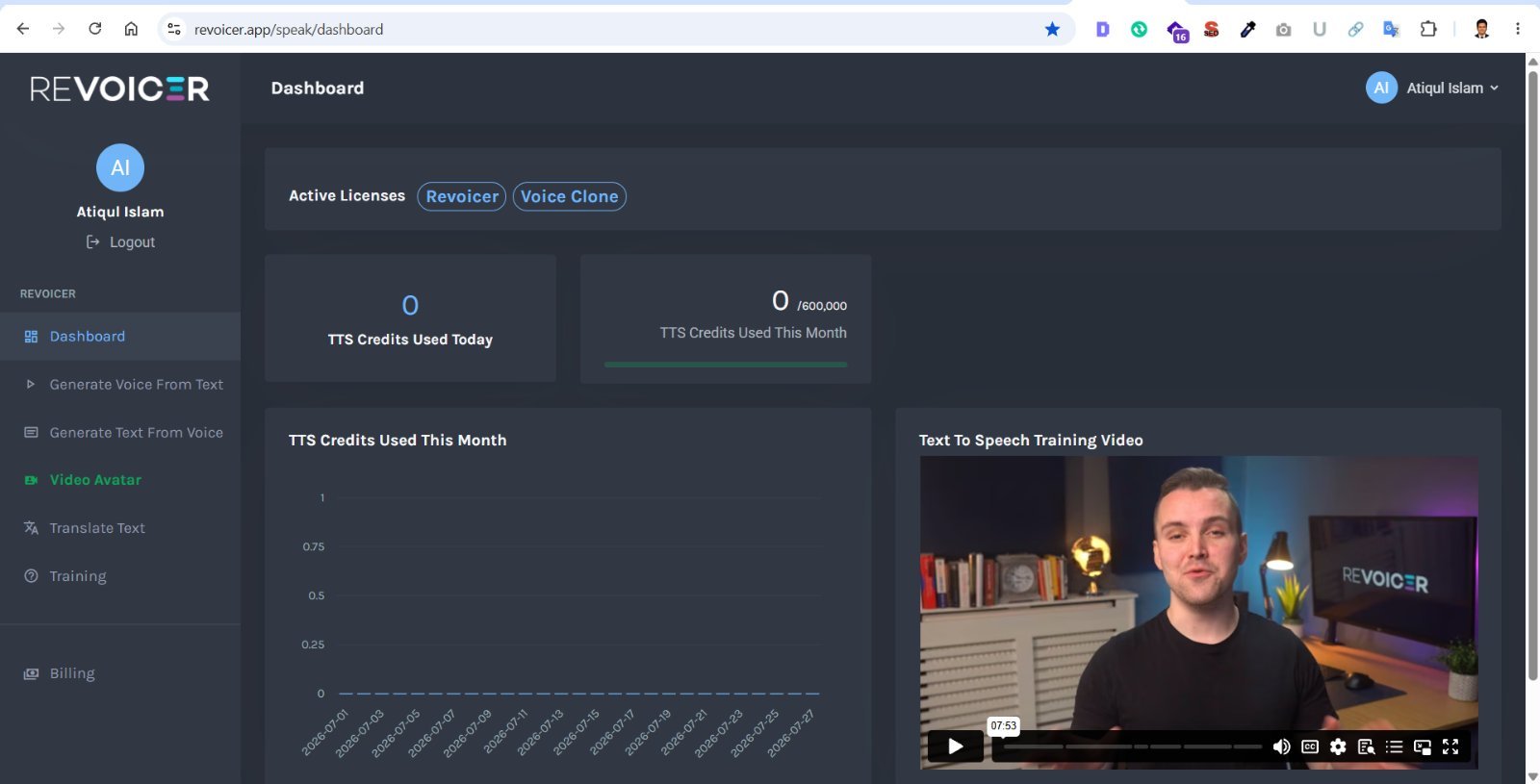Screen dimensions: 1540x784
Task: Seek within the video progress bar
Action: click(x=1133, y=746)
